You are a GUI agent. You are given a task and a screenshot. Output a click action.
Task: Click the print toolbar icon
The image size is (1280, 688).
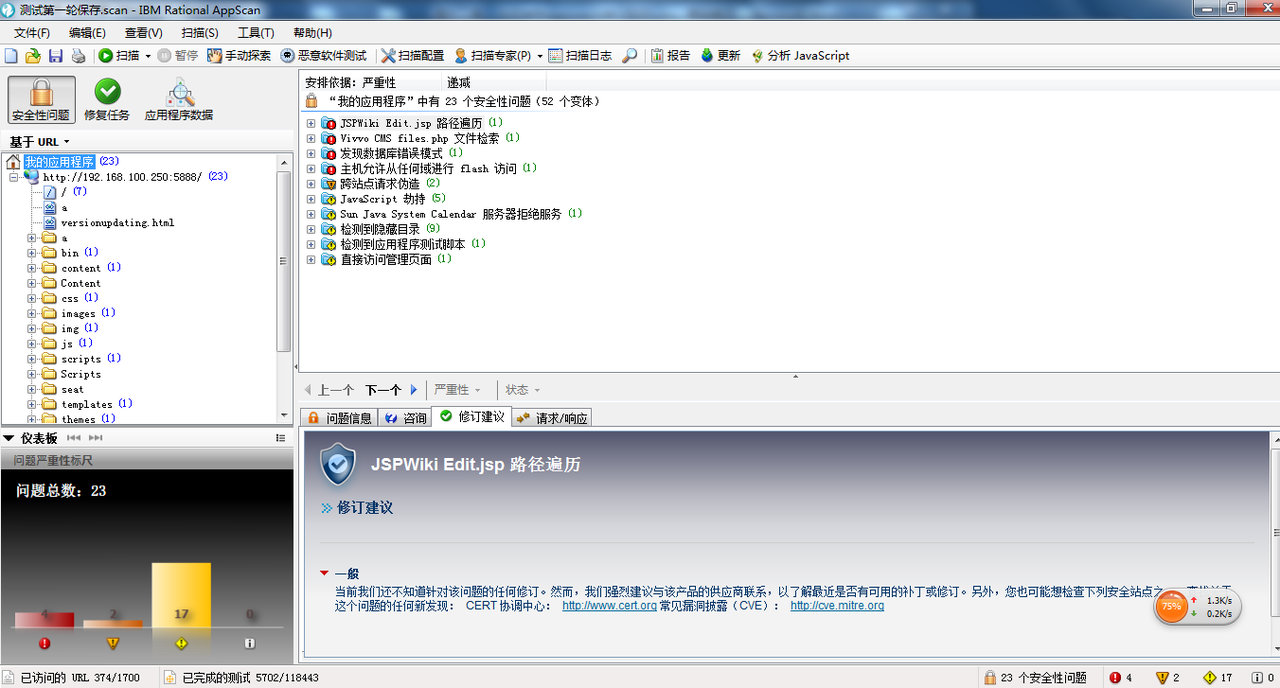coord(78,56)
